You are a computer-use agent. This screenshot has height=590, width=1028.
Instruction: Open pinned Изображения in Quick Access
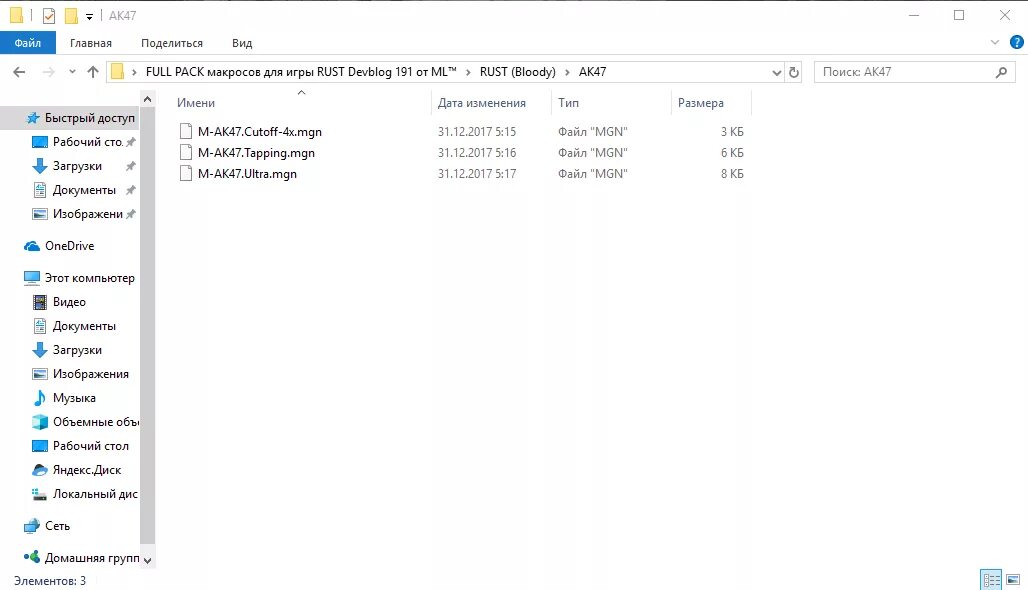87,214
